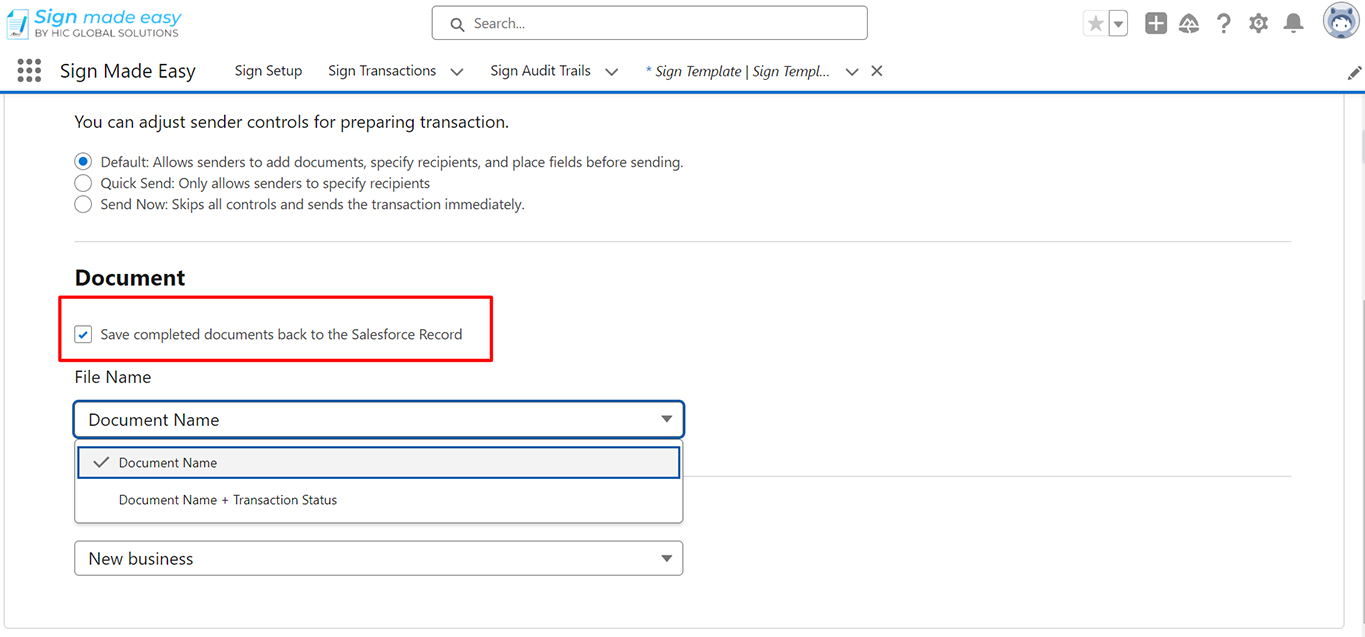Open the App Launcher grid icon
The image size is (1365, 637).
[29, 71]
